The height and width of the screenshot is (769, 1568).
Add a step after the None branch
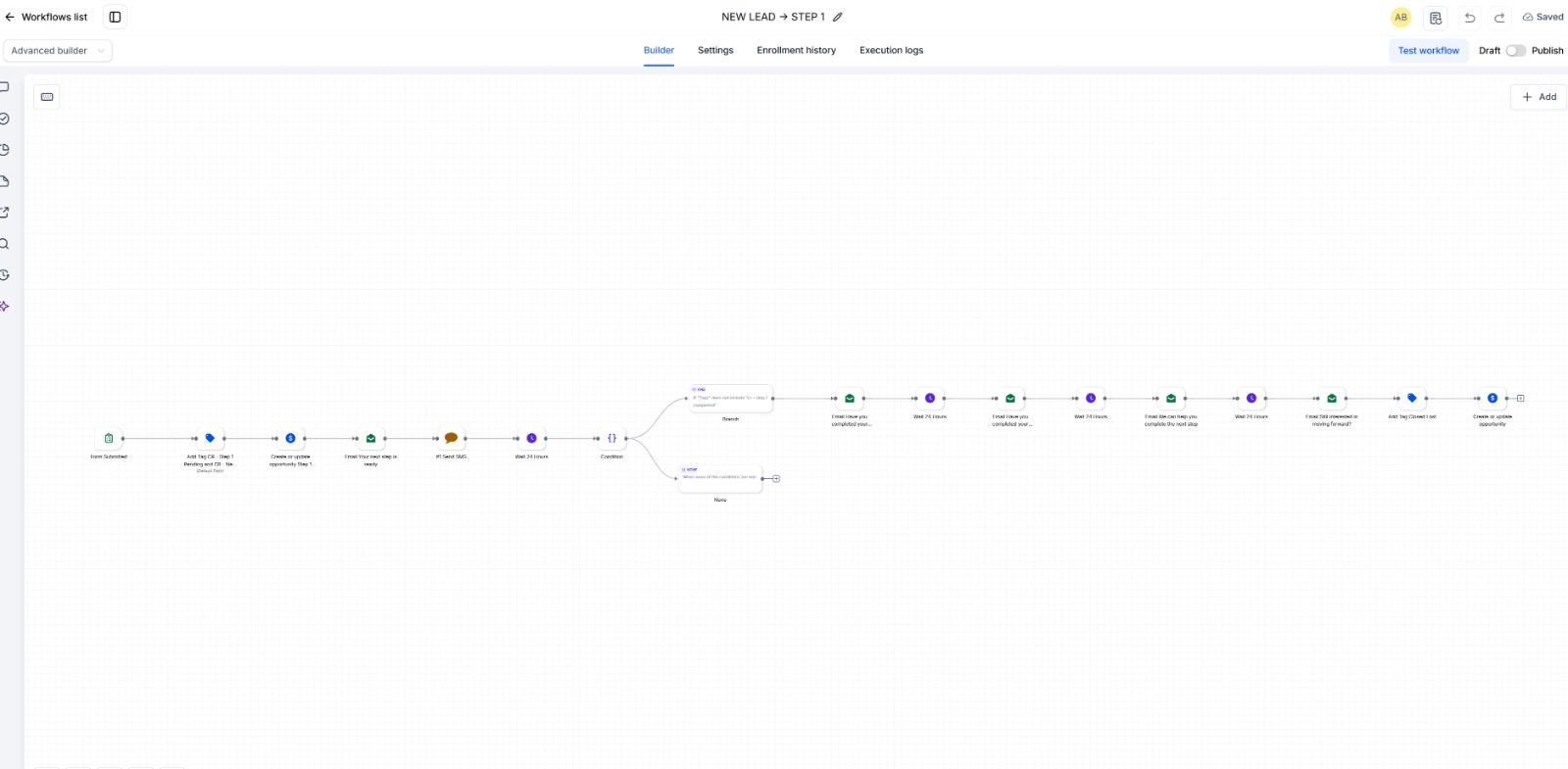coord(776,479)
